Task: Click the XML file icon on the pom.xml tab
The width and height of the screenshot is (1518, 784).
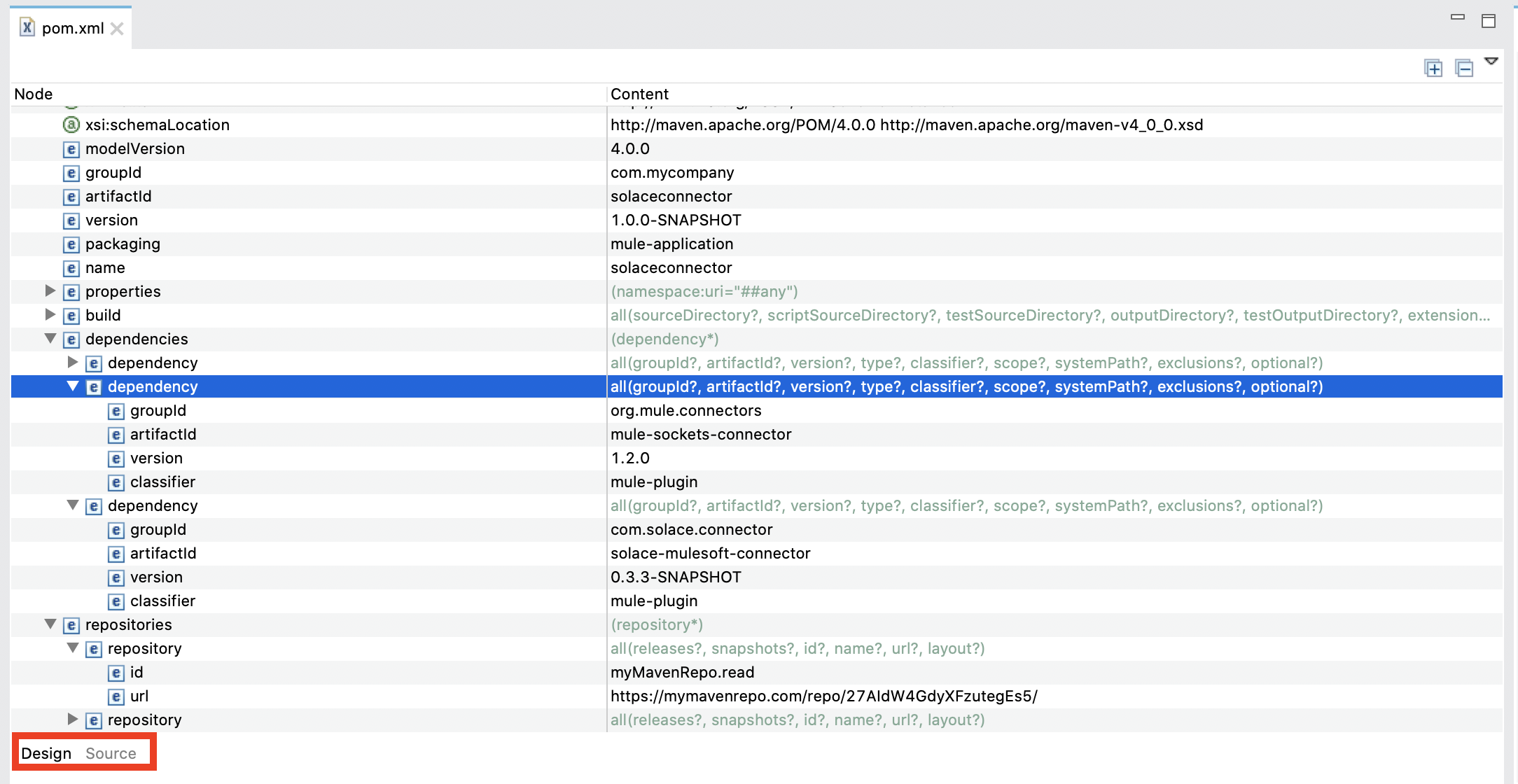Action: 26,28
